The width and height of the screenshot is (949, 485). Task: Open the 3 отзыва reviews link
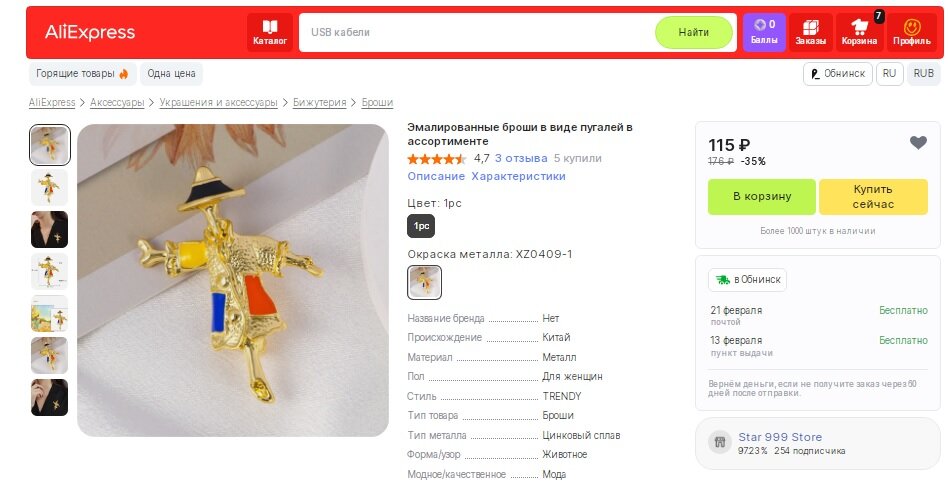[521, 158]
